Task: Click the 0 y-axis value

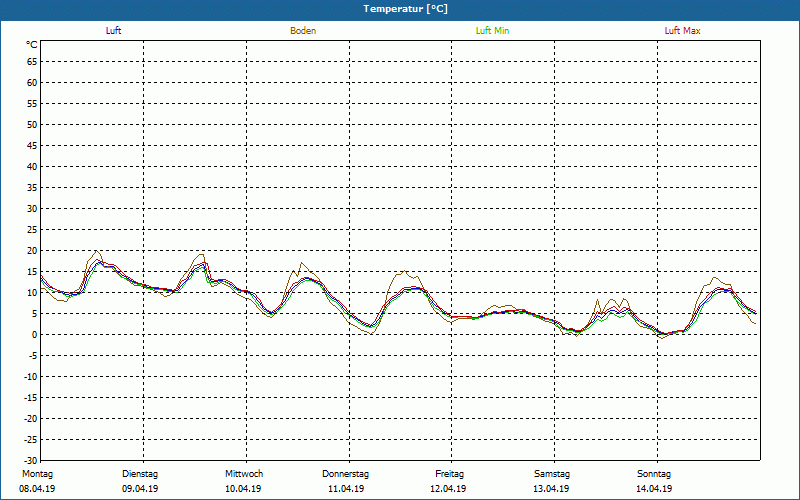Action: coord(35,335)
